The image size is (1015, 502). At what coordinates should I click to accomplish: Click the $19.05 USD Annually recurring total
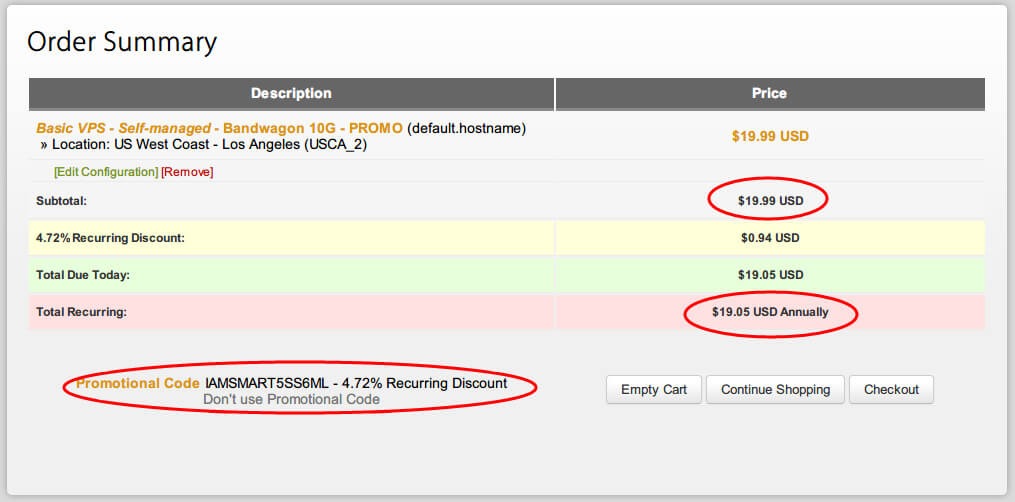click(x=770, y=312)
